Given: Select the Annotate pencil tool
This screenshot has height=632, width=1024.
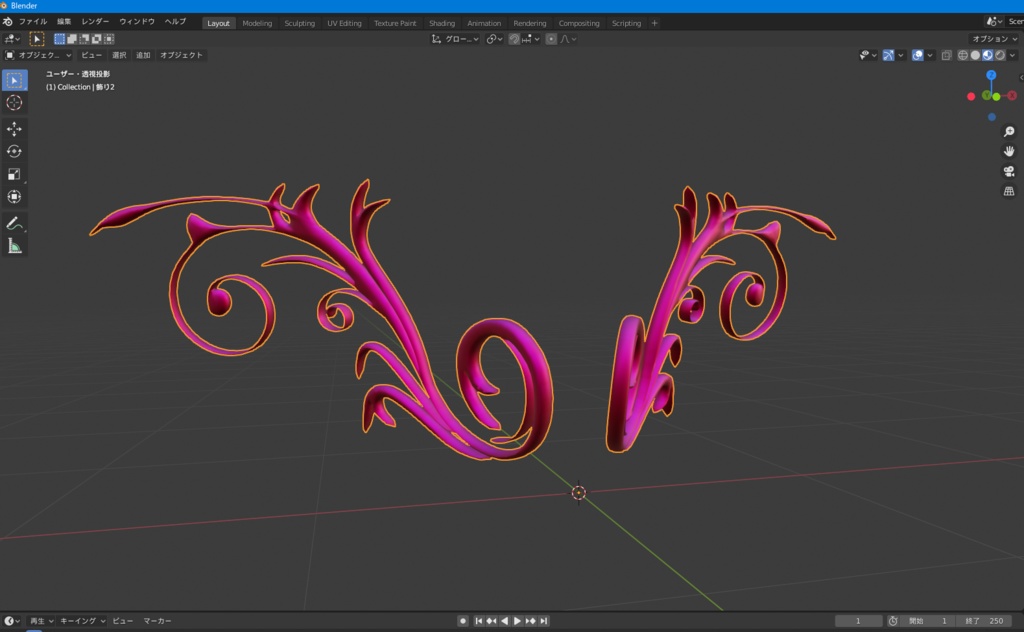Looking at the screenshot, I should 14,223.
